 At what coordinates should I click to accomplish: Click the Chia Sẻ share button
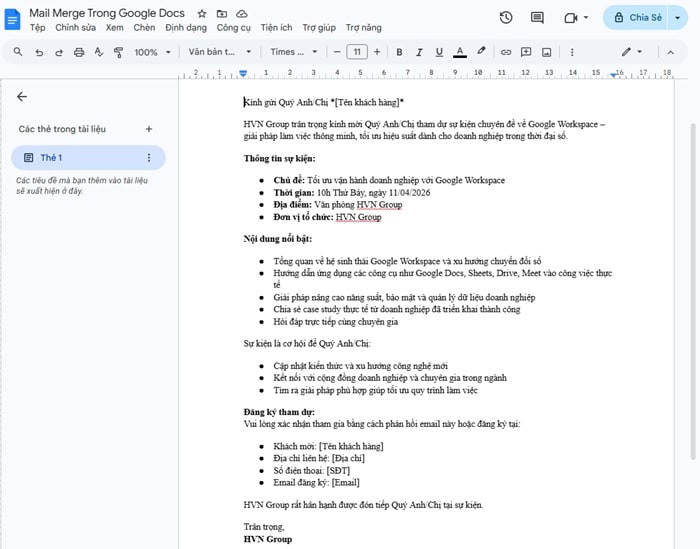click(636, 18)
